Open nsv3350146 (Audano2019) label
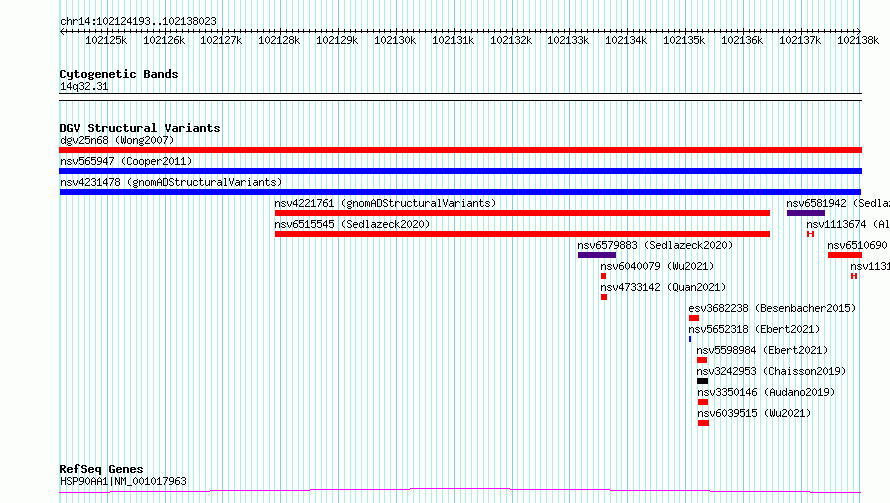The height and width of the screenshot is (503, 890). pos(766,392)
